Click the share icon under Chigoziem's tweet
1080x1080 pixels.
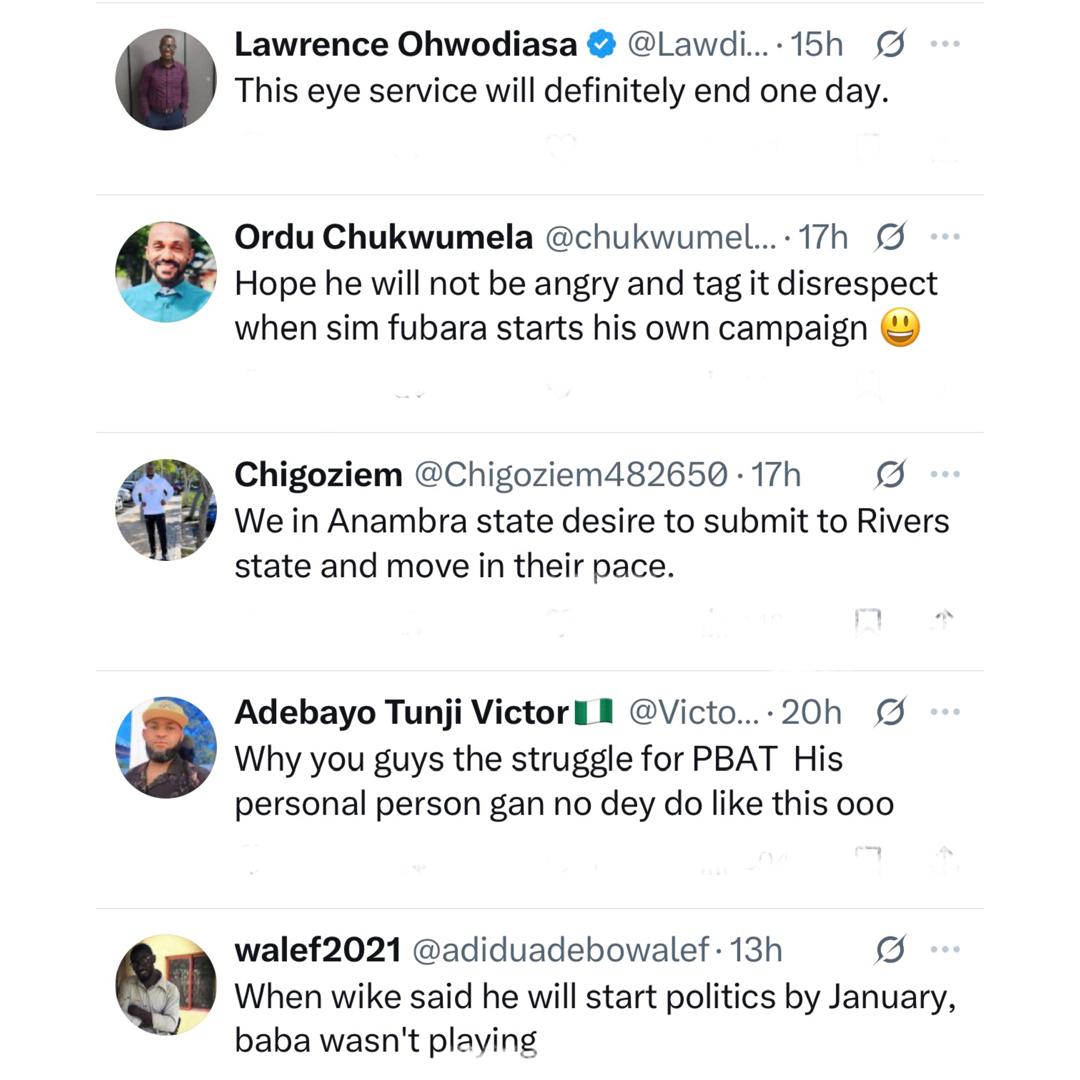click(941, 620)
